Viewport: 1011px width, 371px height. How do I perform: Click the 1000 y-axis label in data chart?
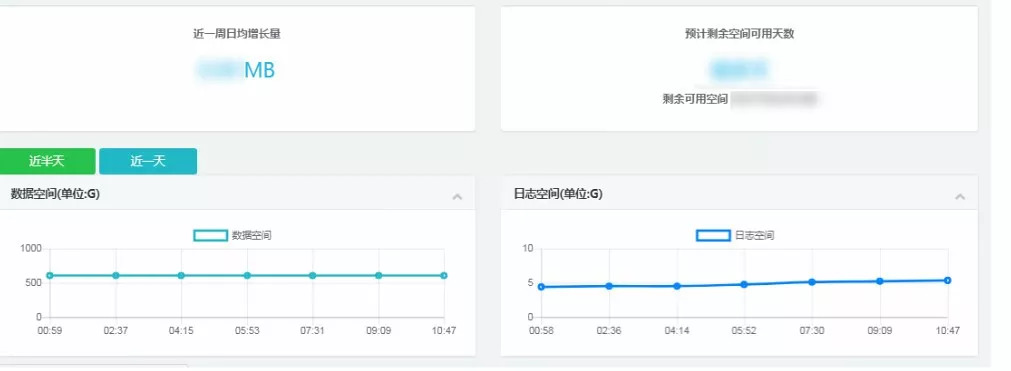point(31,248)
